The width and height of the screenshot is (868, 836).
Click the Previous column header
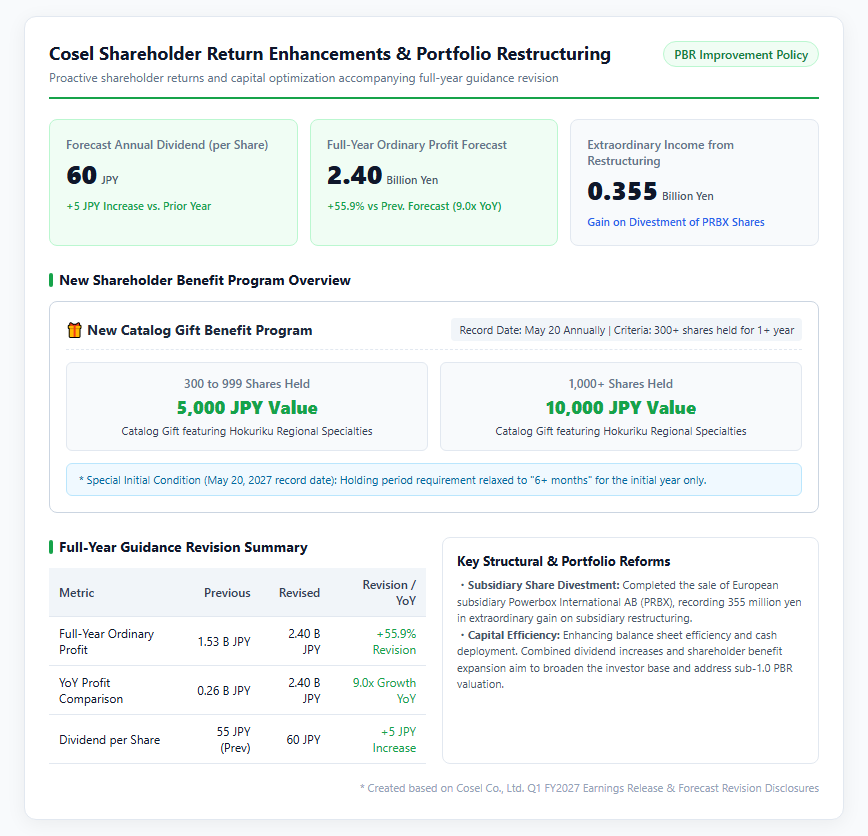click(x=227, y=593)
